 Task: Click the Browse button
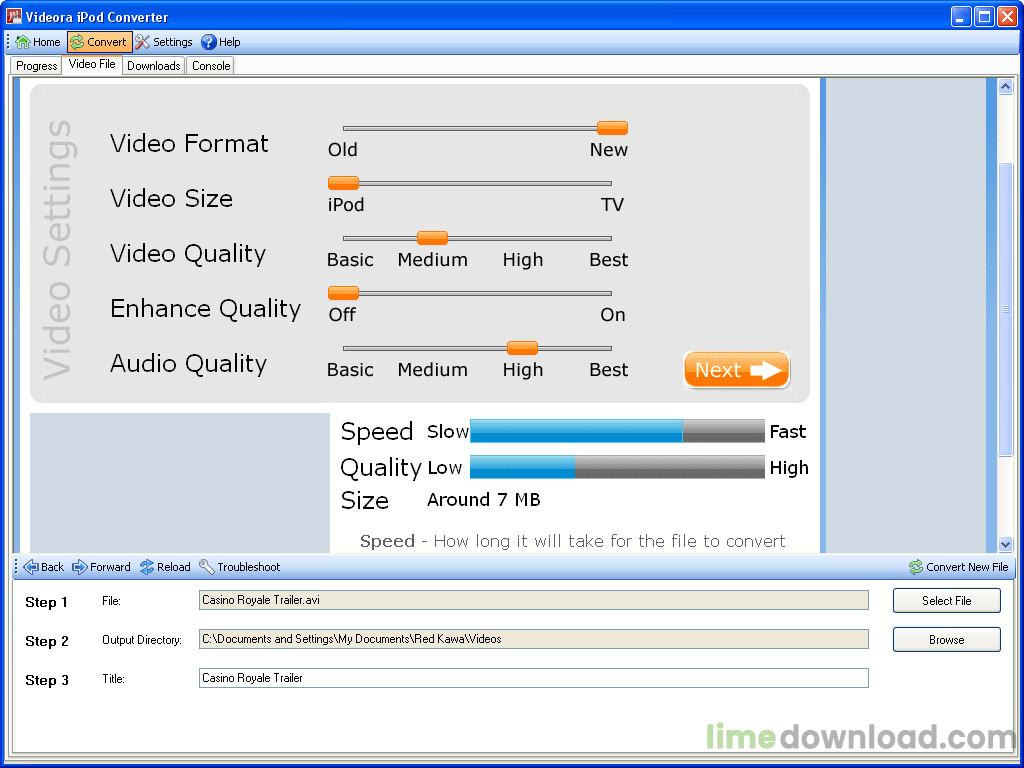coord(946,640)
